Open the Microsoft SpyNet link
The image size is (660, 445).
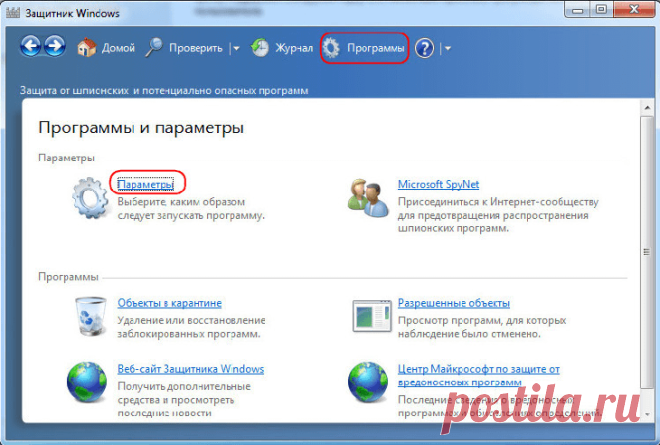pyautogui.click(x=438, y=184)
